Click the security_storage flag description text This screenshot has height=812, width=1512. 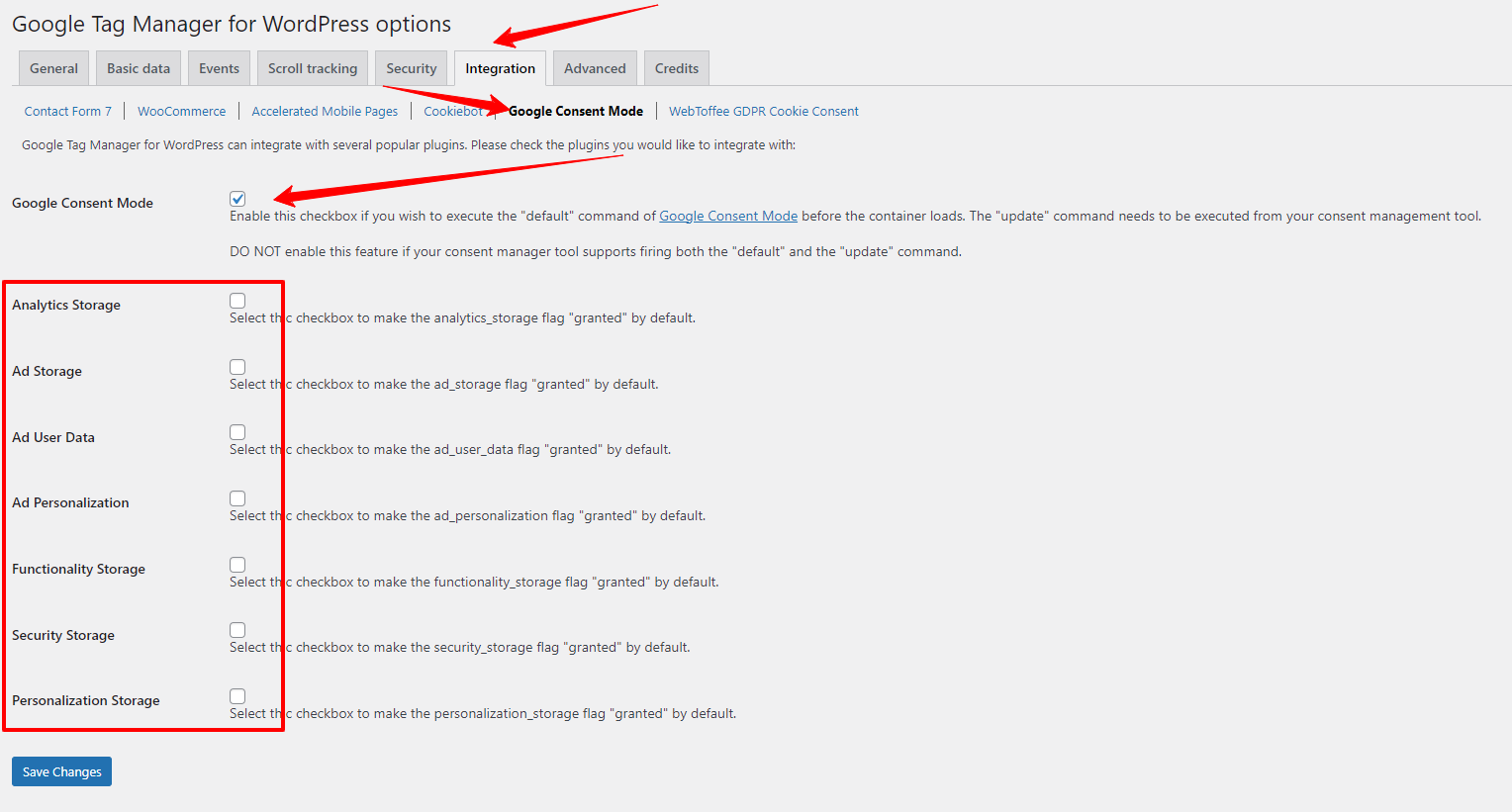tap(460, 648)
